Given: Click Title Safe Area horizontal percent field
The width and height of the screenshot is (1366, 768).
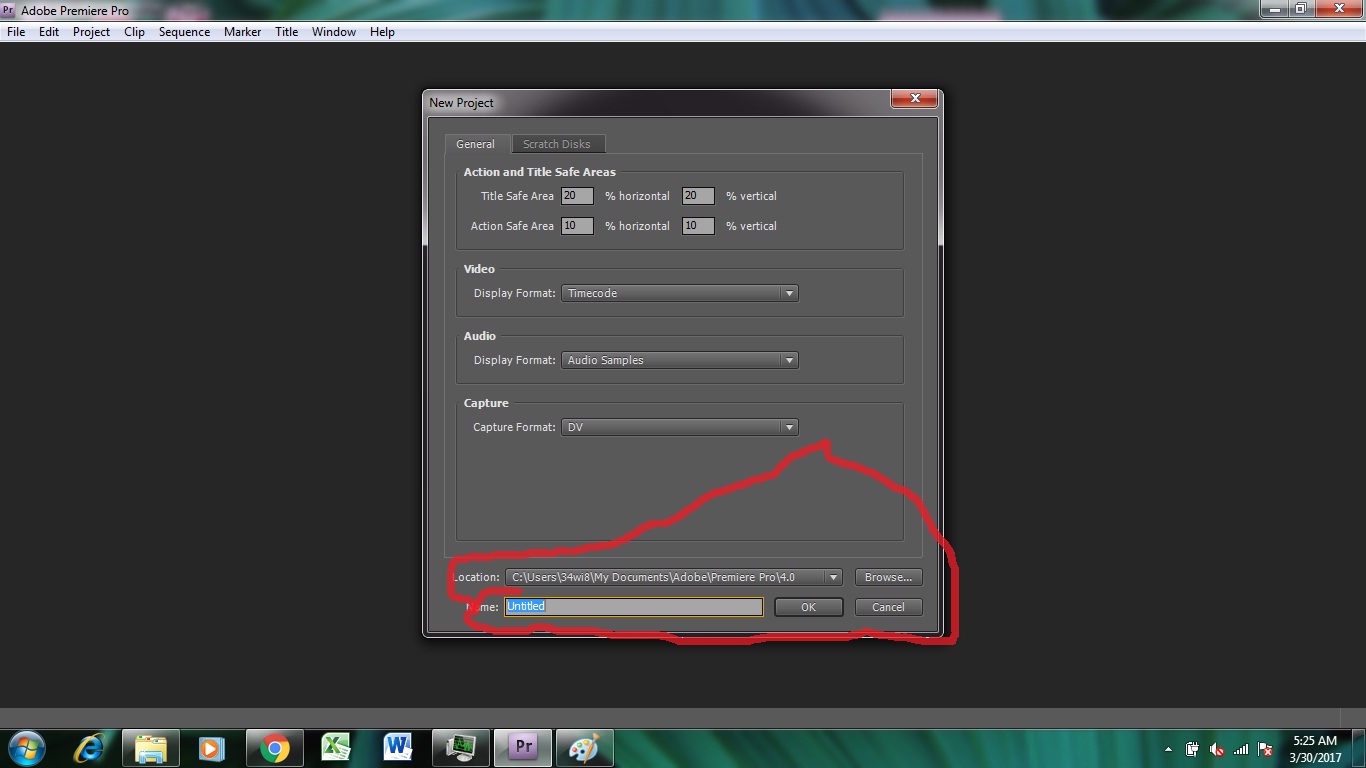Looking at the screenshot, I should (577, 196).
